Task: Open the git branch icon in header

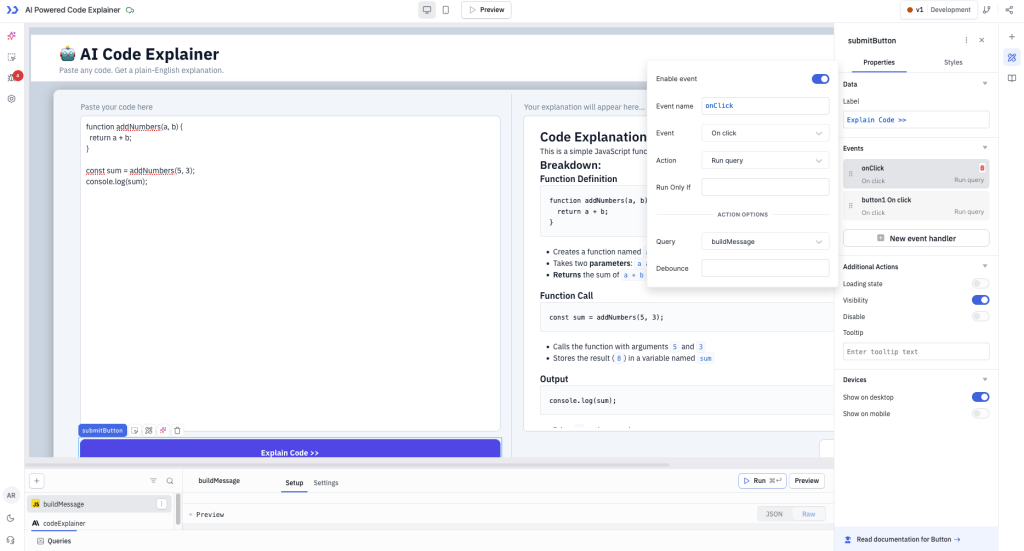Action: coord(987,10)
